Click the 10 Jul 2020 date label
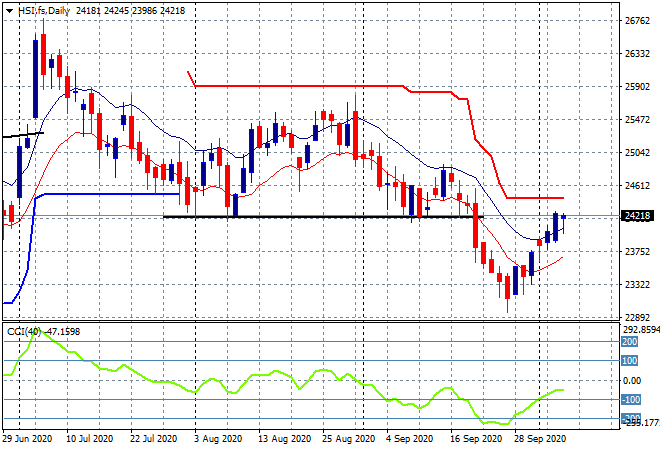The width and height of the screenshot is (660, 450). [x=90, y=439]
